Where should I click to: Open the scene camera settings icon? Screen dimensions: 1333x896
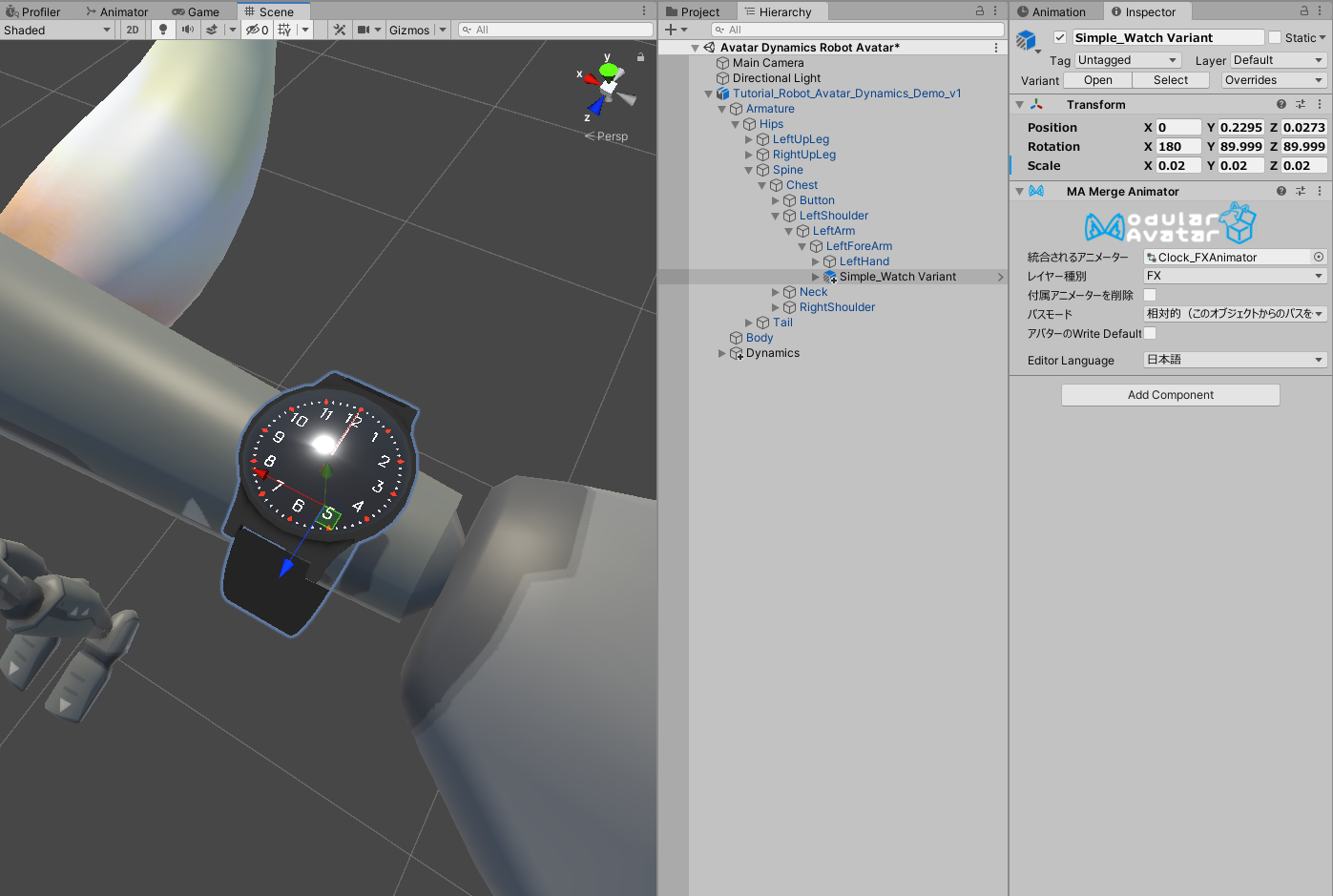(x=364, y=30)
